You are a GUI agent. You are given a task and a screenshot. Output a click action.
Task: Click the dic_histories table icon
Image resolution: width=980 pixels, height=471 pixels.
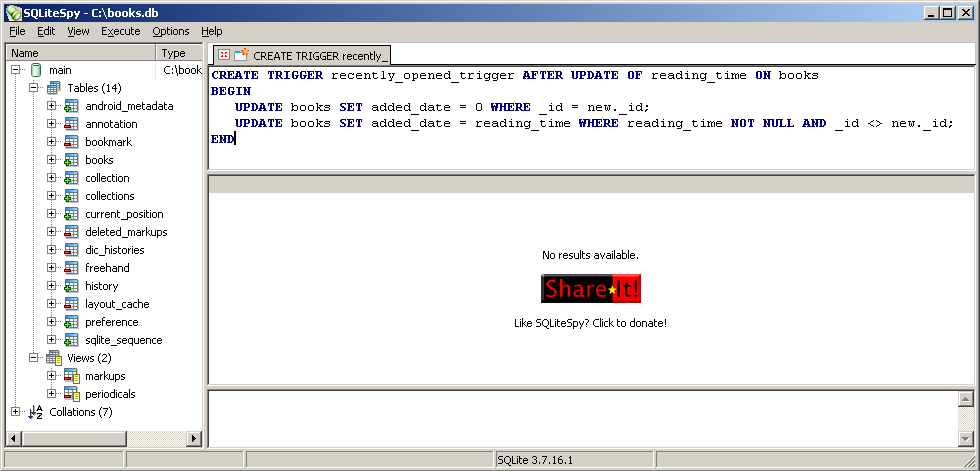tap(71, 250)
